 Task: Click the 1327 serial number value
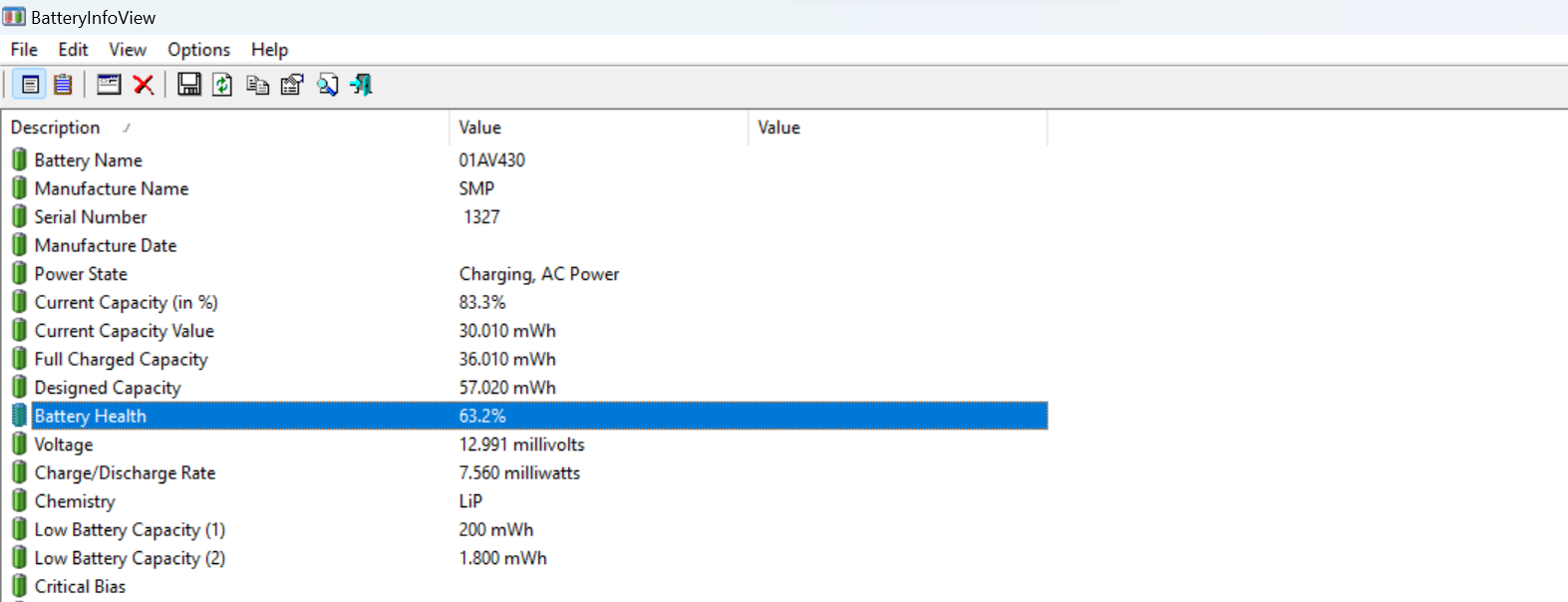point(481,216)
